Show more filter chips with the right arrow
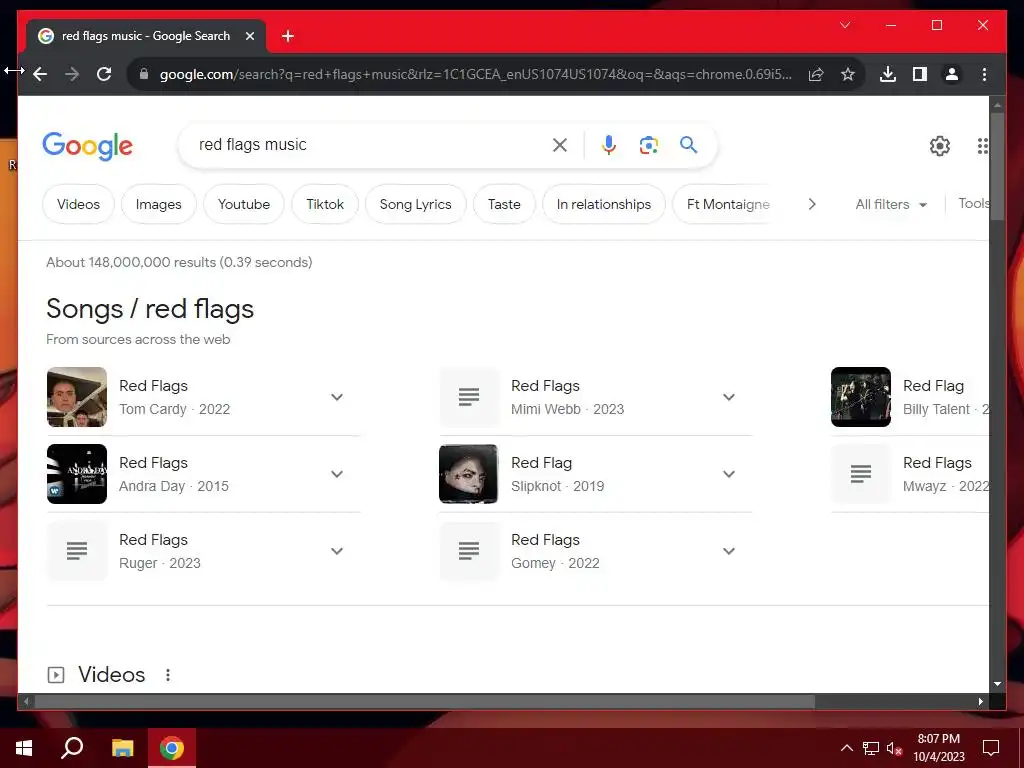The width and height of the screenshot is (1024, 768). click(812, 204)
